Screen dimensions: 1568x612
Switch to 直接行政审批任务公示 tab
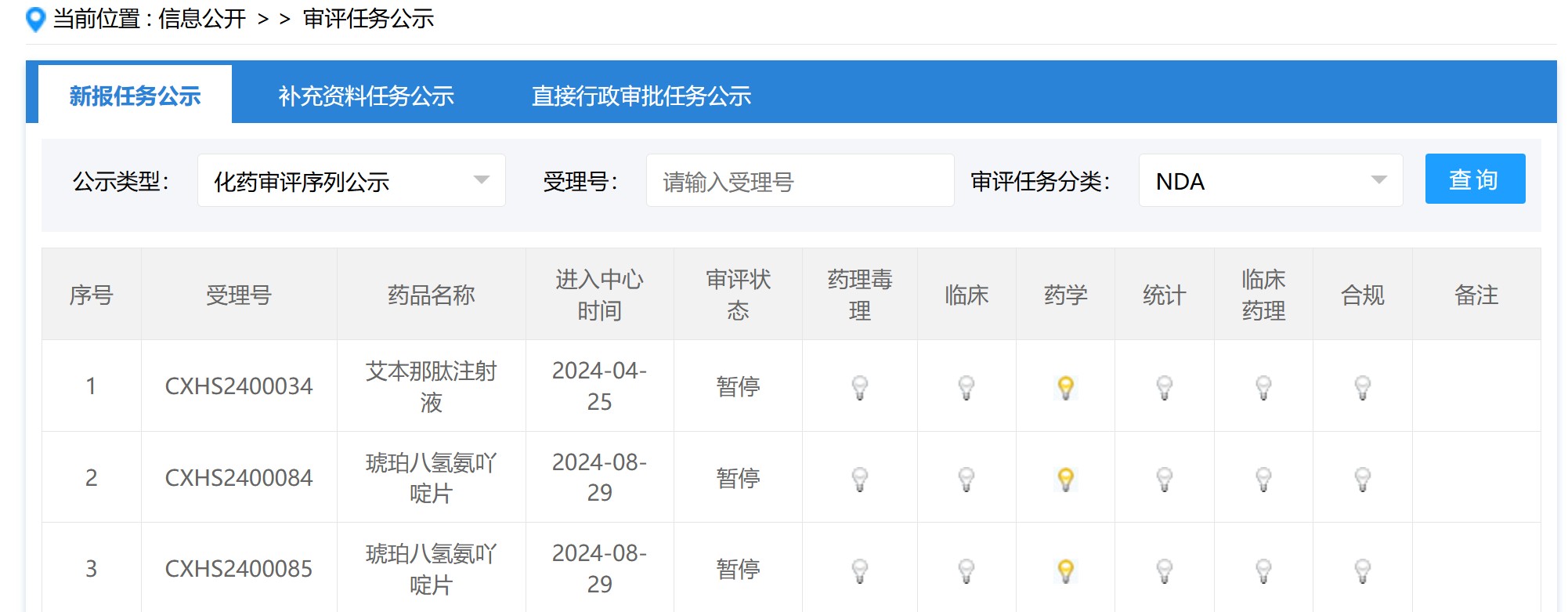(x=641, y=96)
